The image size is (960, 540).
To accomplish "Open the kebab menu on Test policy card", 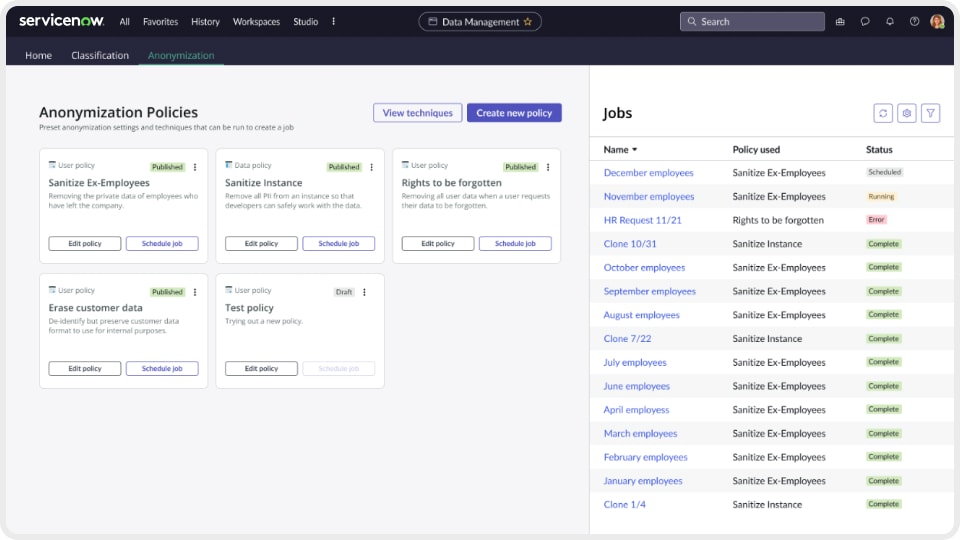I will pos(364,293).
